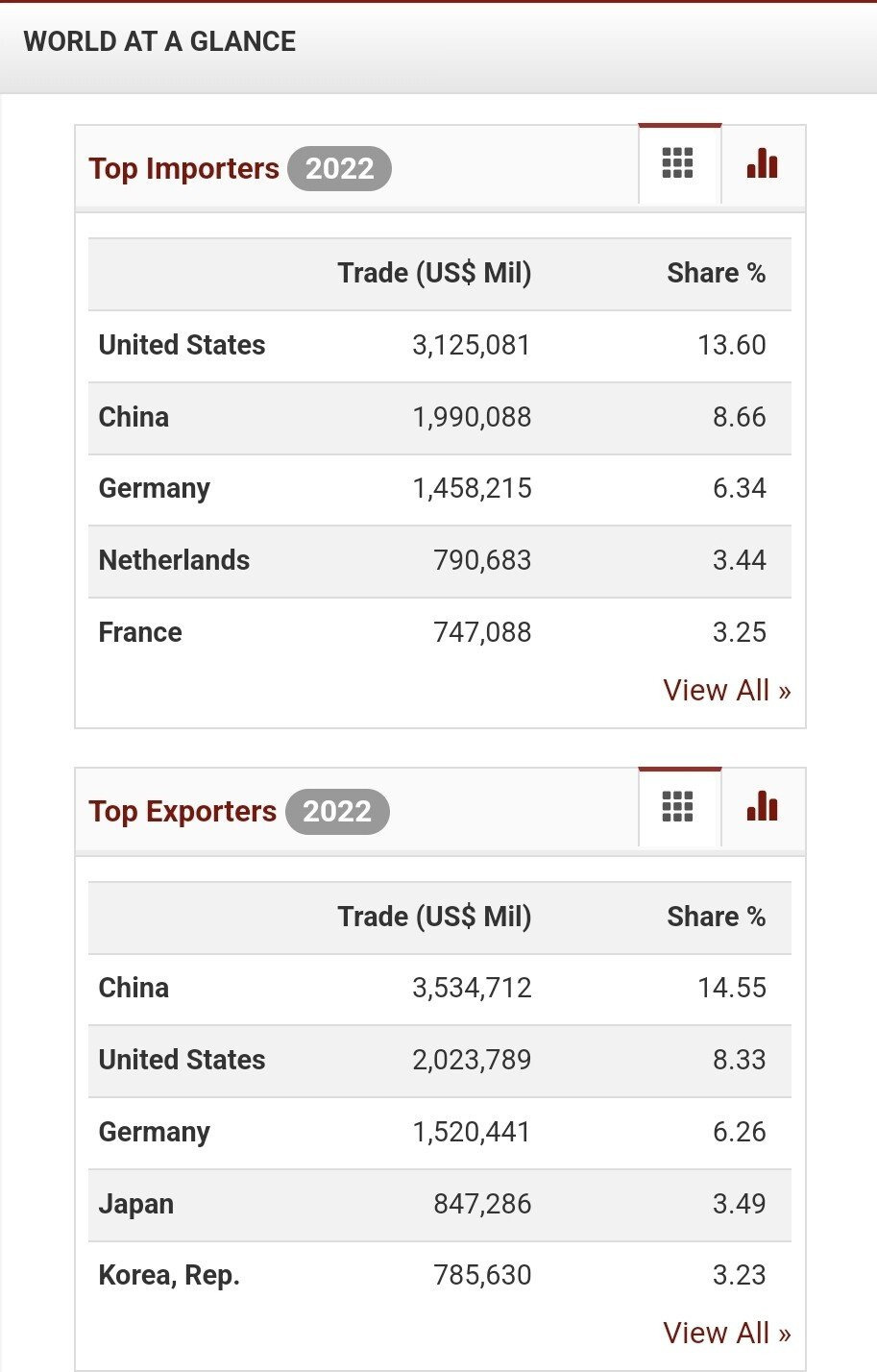Click the Top Exporters panel title
The image size is (877, 1372).
tap(183, 812)
